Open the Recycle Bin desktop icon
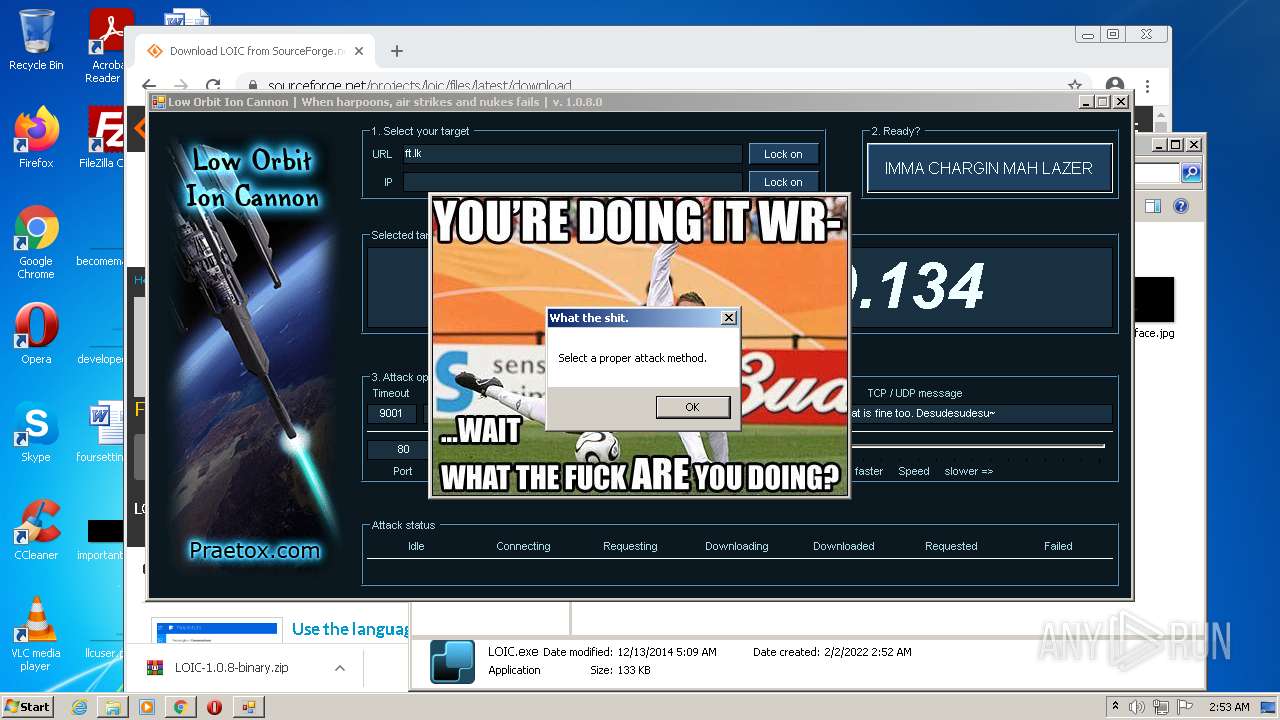 [36, 41]
